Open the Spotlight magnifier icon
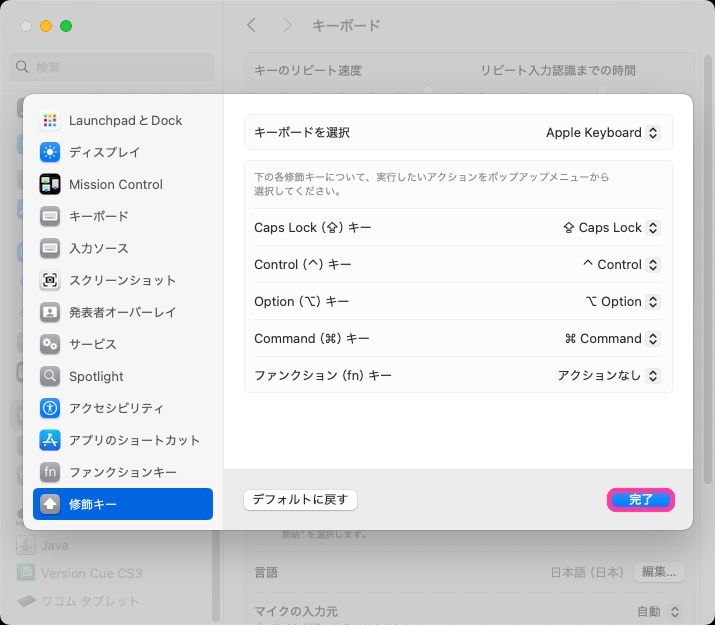The width and height of the screenshot is (715, 625). point(50,377)
